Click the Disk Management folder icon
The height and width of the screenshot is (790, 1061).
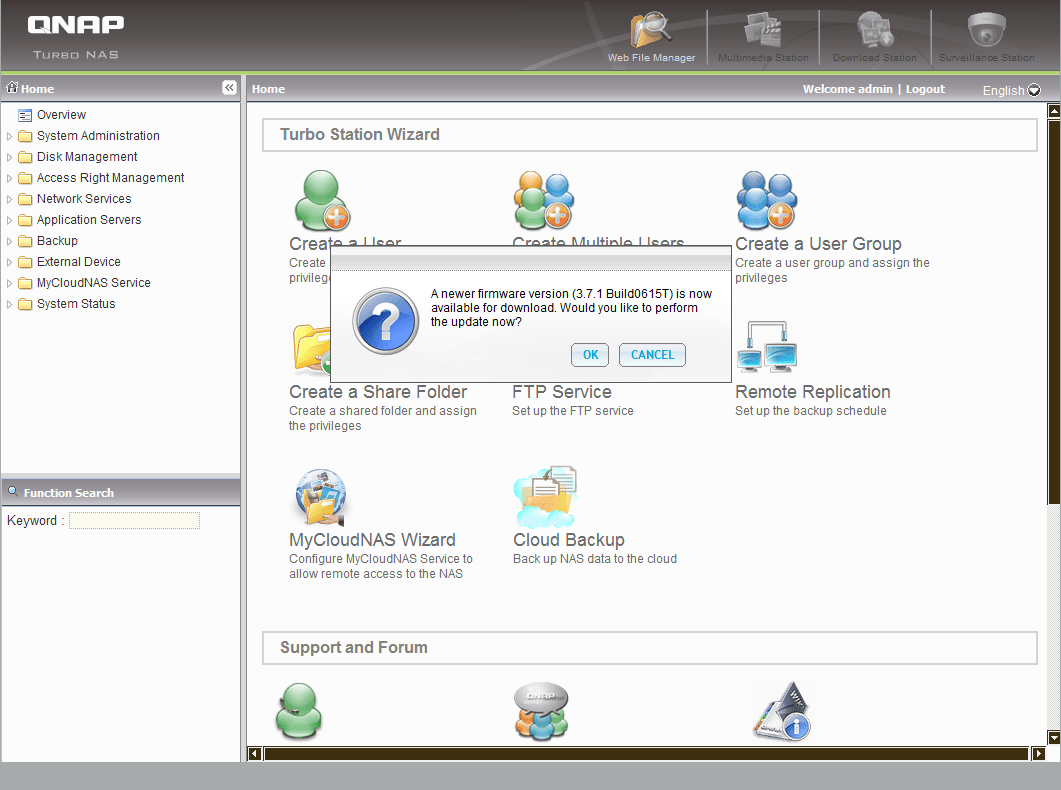tap(25, 157)
